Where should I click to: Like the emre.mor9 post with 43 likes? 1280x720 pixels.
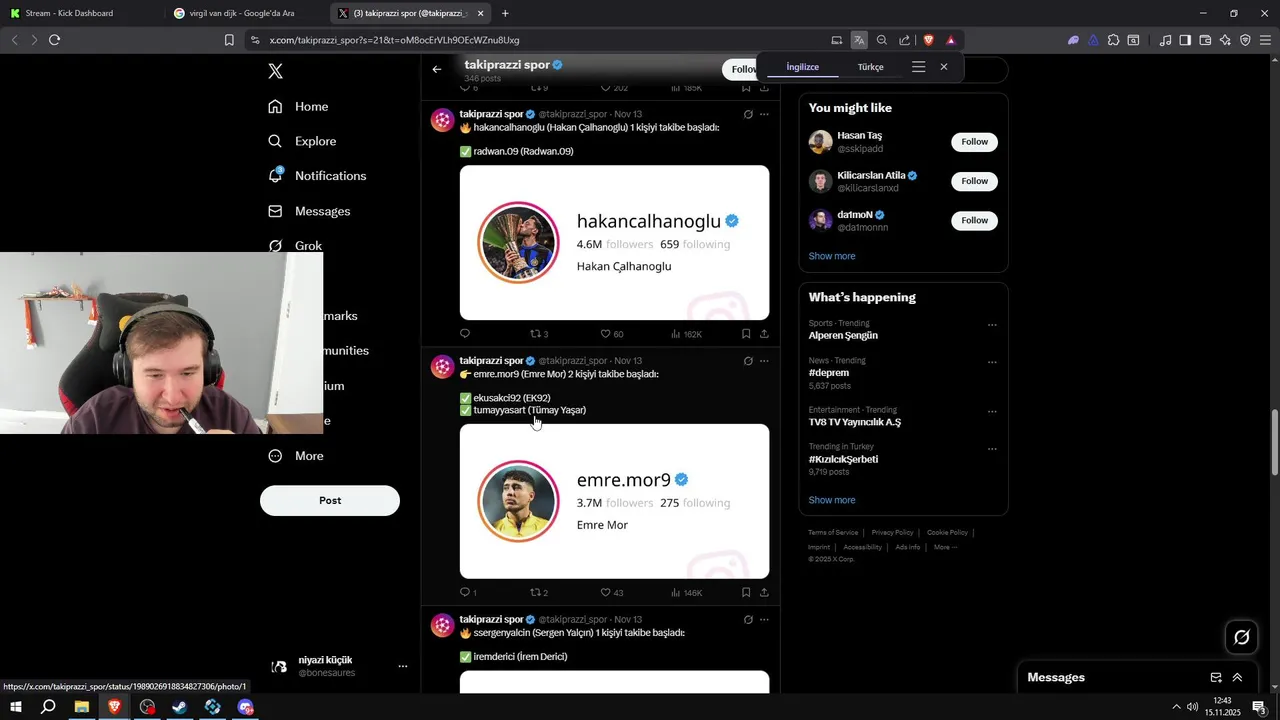click(612, 593)
